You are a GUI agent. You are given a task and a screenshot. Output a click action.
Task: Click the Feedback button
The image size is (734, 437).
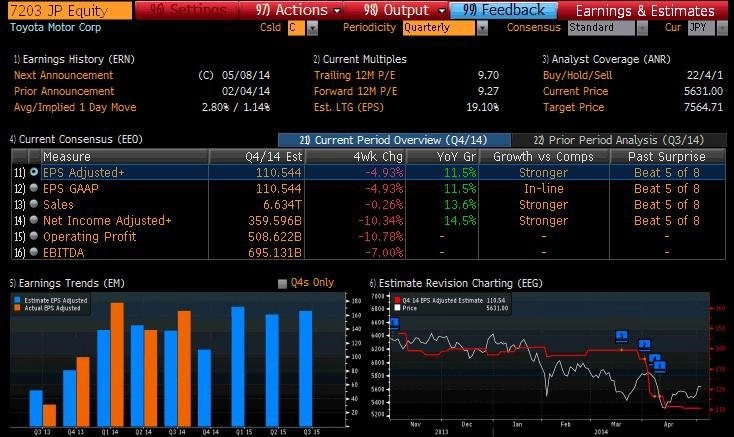coord(503,10)
